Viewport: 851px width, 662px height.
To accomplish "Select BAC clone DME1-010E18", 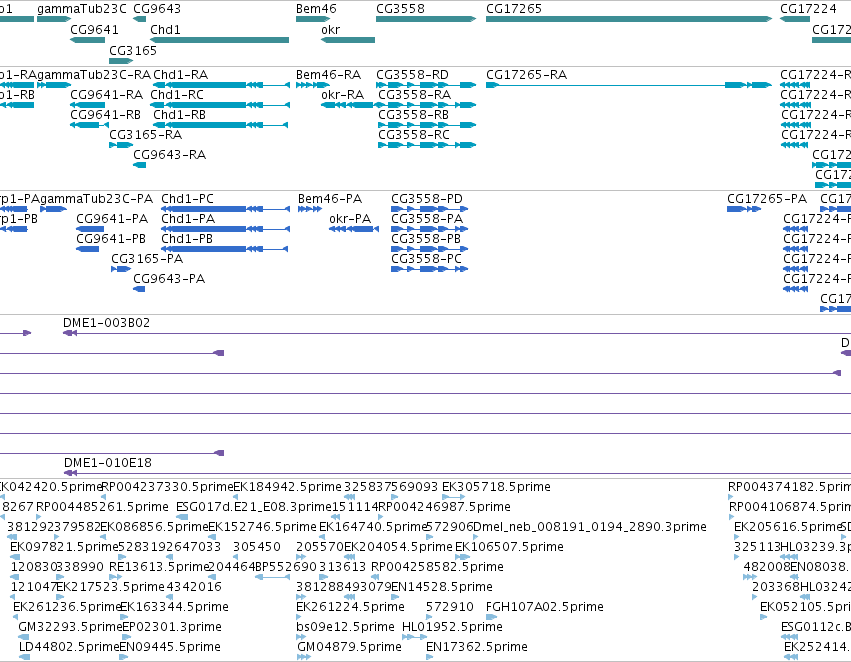I will (457, 473).
